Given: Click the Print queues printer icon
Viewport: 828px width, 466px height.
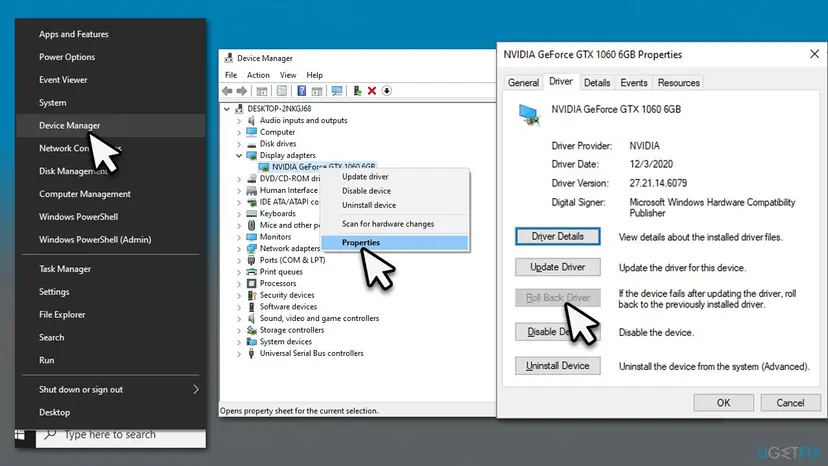Looking at the screenshot, I should coord(251,272).
